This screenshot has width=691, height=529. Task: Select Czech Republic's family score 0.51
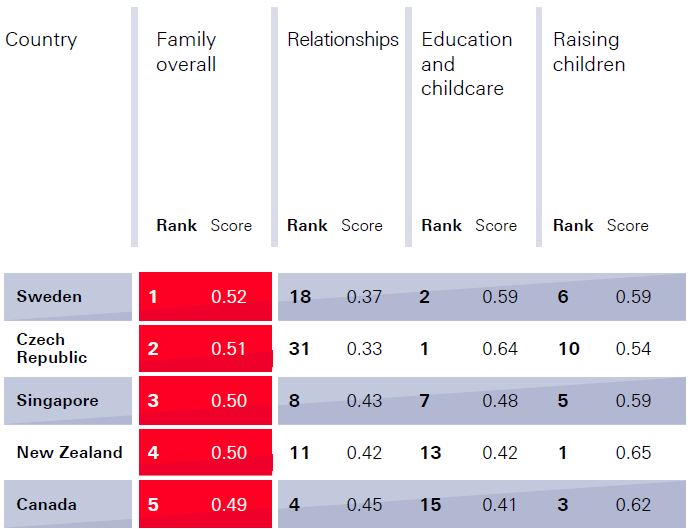coord(229,349)
